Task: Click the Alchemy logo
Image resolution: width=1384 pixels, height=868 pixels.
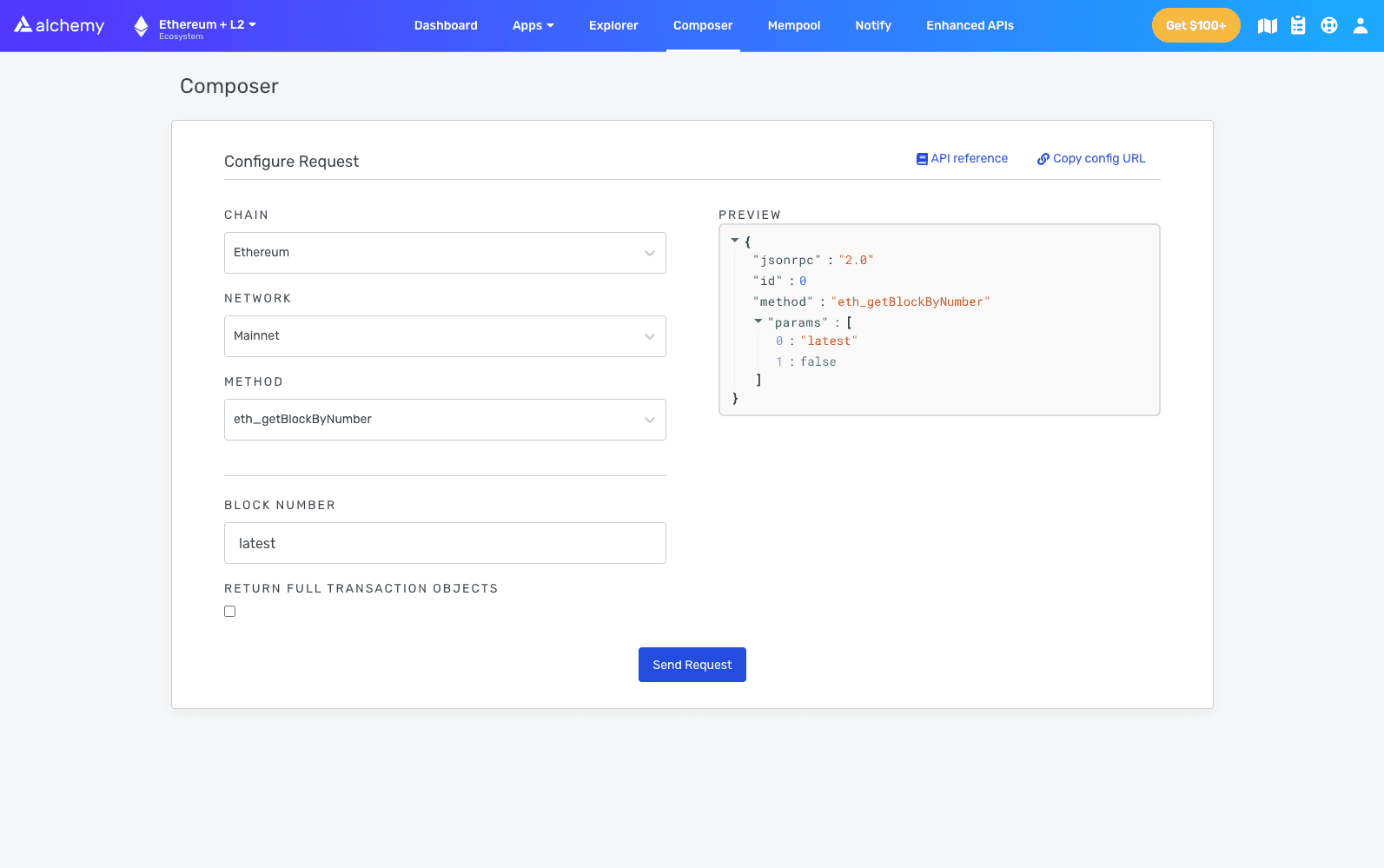Action: pos(59,25)
